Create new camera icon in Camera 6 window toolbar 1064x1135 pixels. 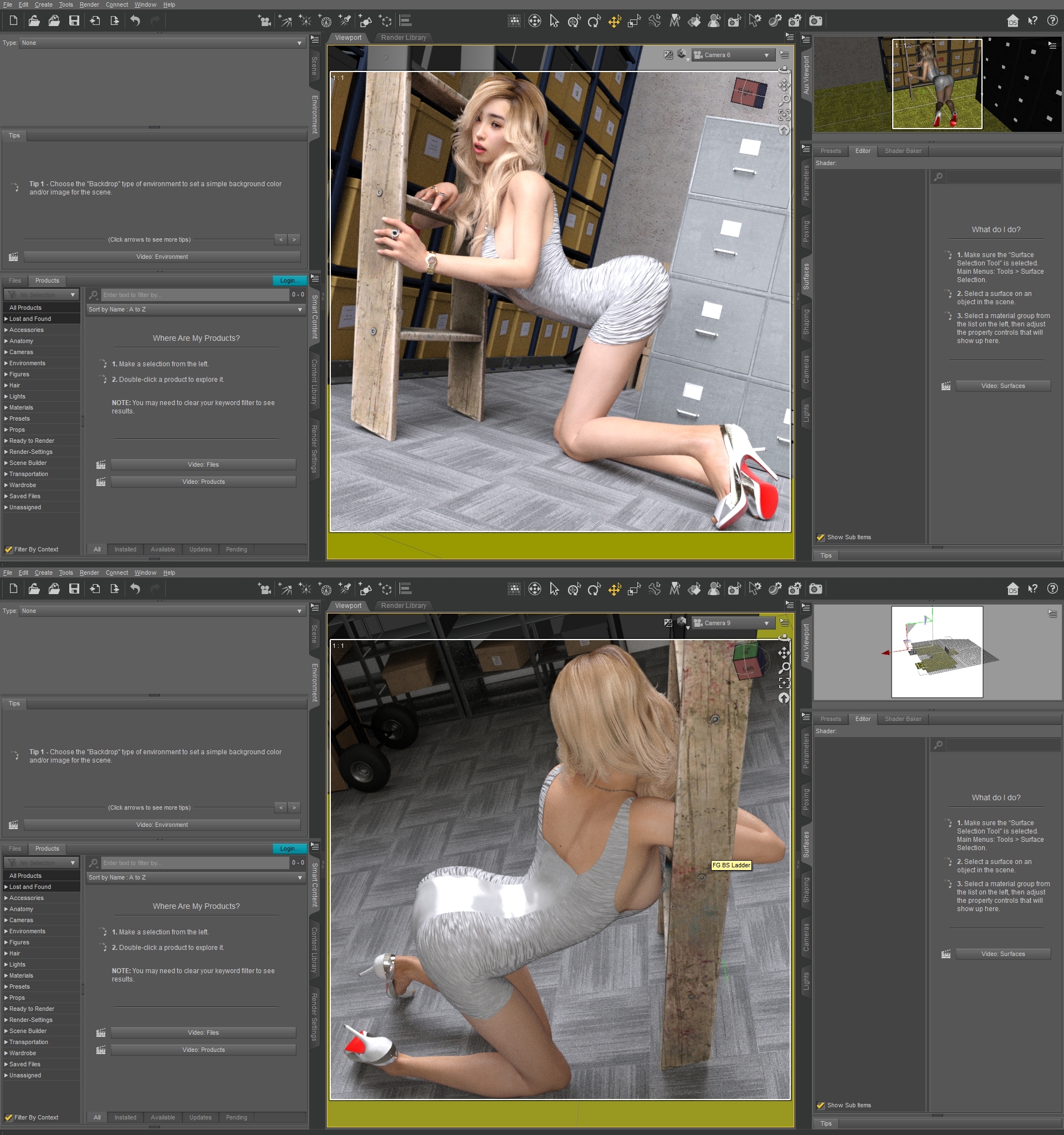(x=264, y=21)
